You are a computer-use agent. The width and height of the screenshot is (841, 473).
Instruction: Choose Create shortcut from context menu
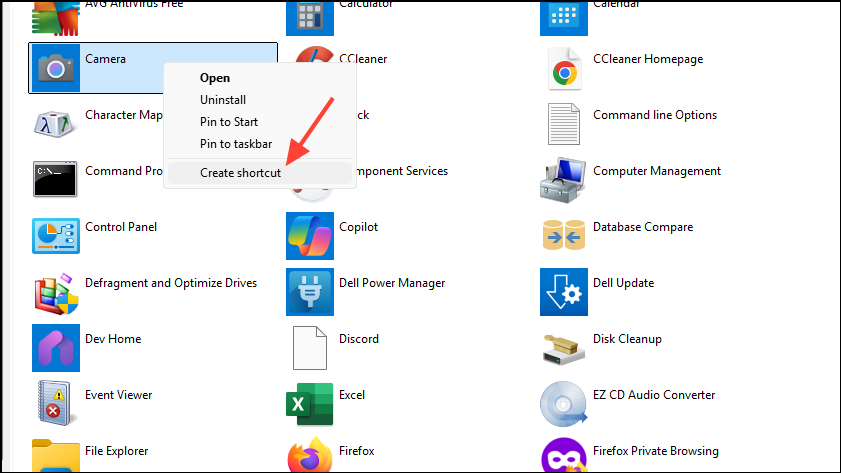240,173
